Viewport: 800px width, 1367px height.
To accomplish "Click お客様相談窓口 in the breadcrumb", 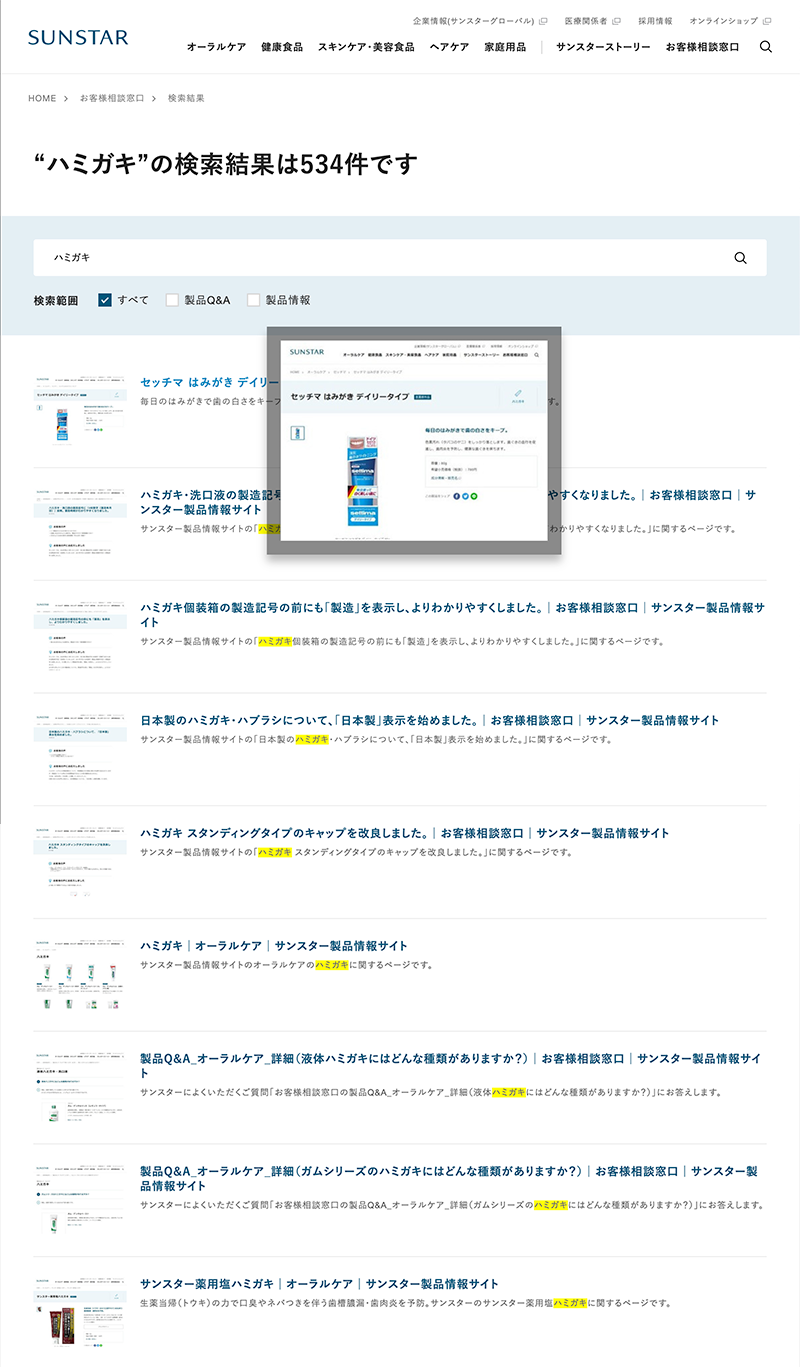I will [112, 98].
